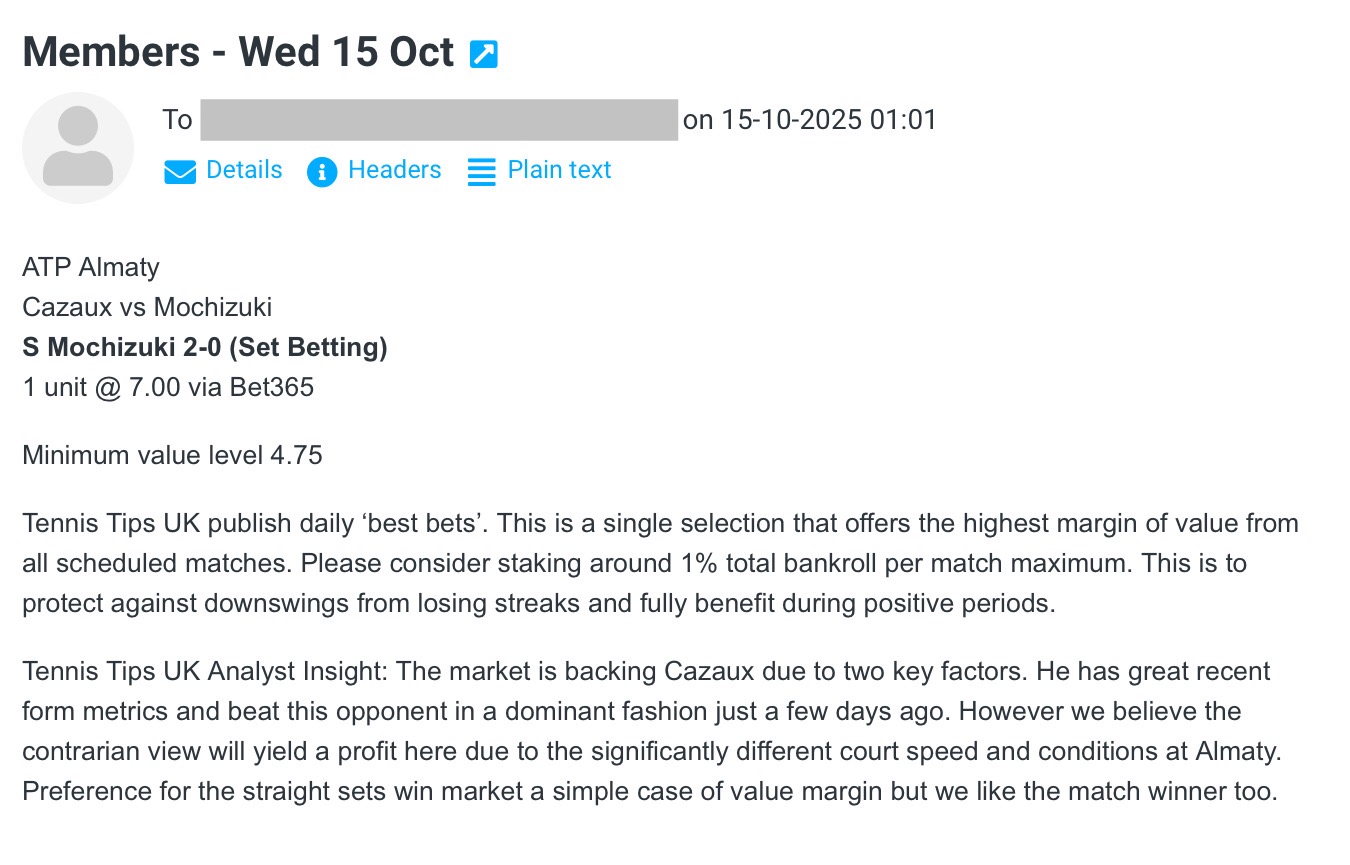Click the lines icon beside Plain text

point(482,172)
